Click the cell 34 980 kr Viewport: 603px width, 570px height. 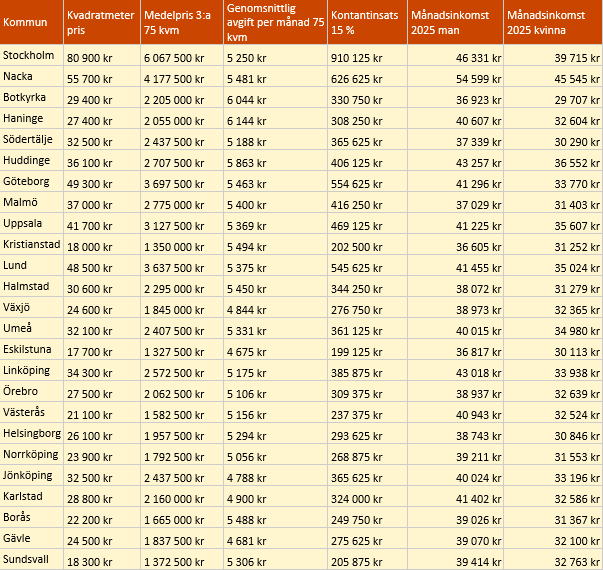tap(553, 328)
